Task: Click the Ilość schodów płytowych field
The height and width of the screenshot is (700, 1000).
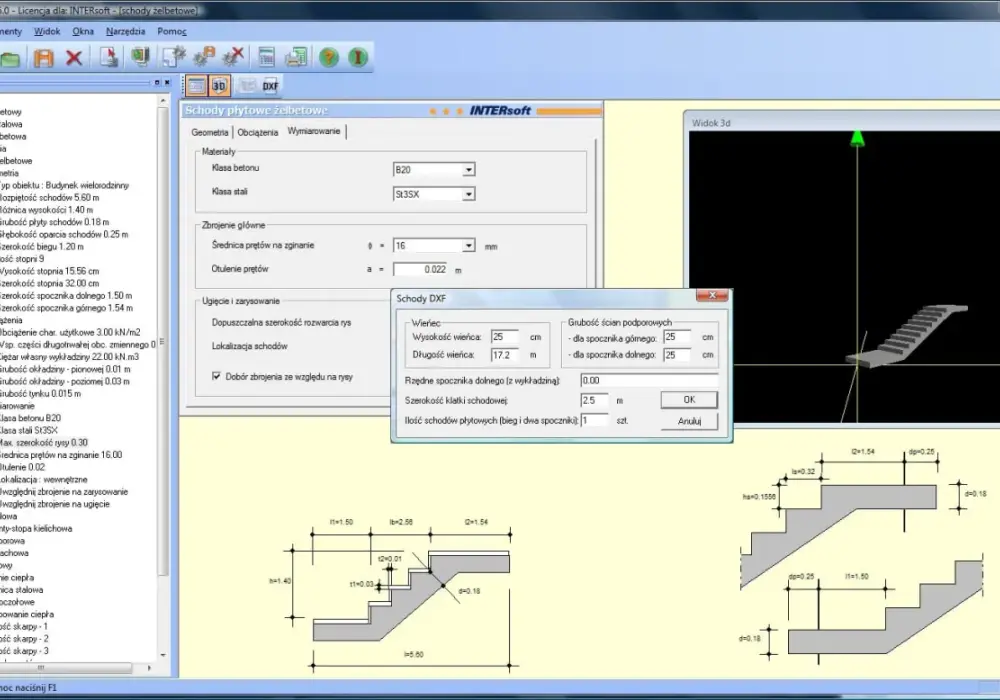Action: click(x=594, y=421)
